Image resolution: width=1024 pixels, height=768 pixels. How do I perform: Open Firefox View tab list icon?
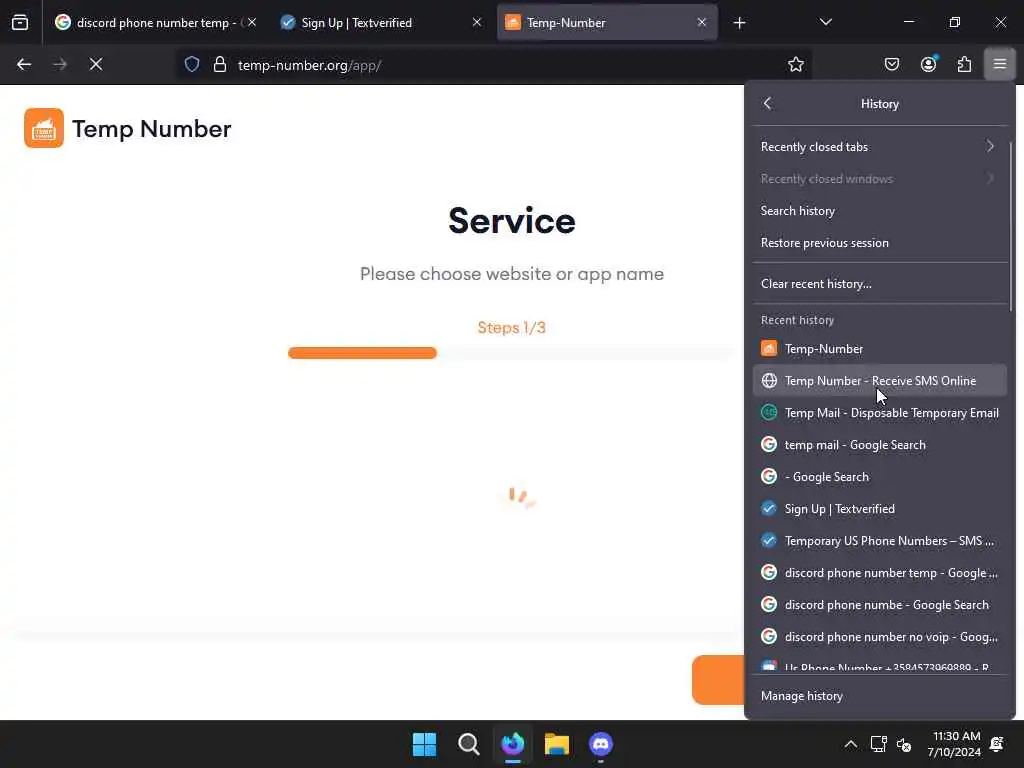click(x=20, y=22)
